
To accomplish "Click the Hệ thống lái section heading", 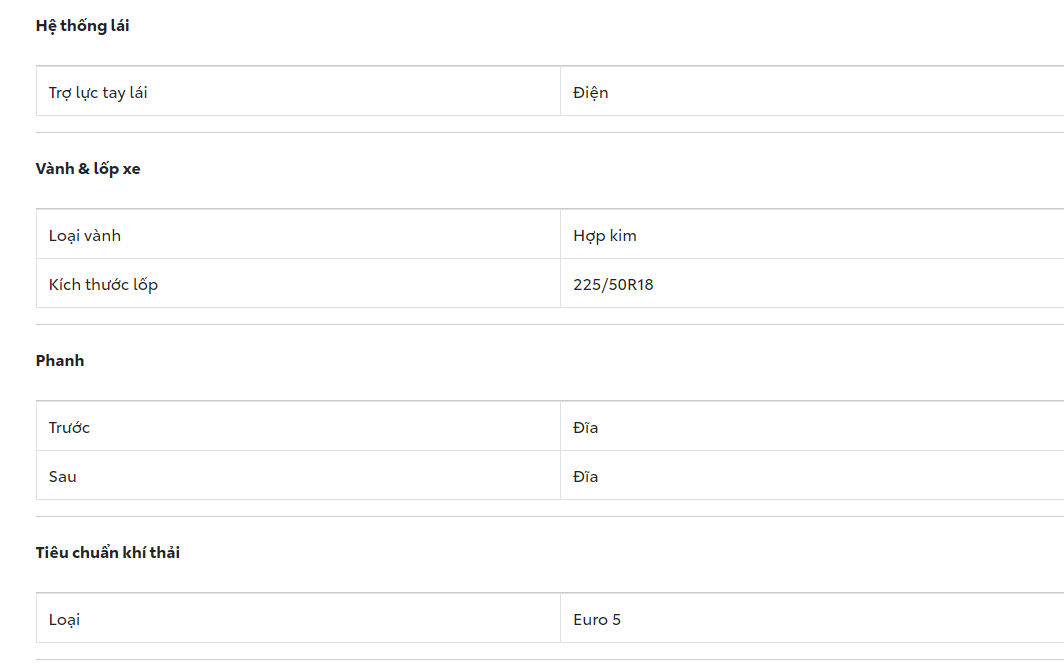I will click(83, 26).
